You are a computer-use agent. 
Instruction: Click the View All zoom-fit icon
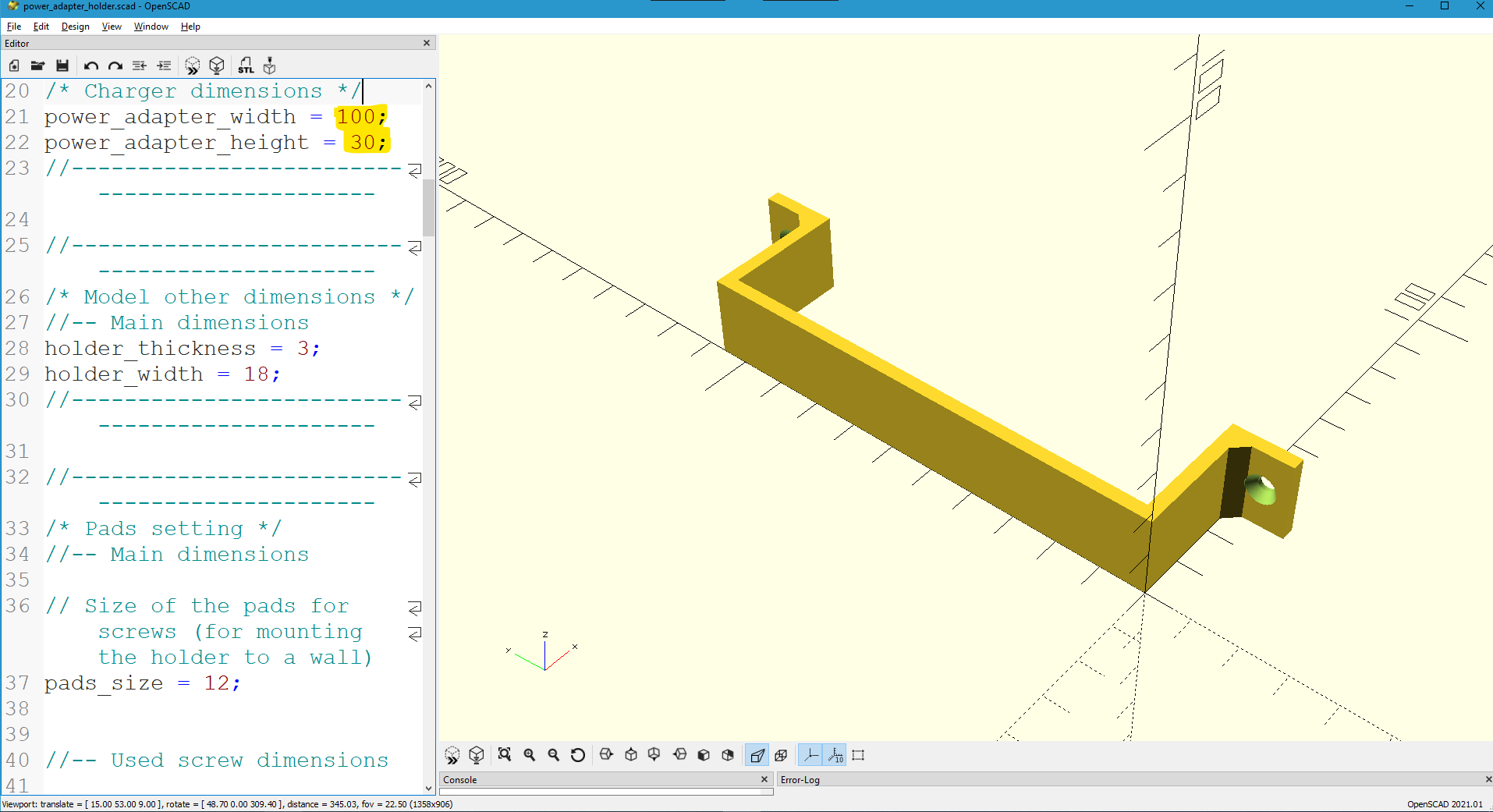coord(505,755)
